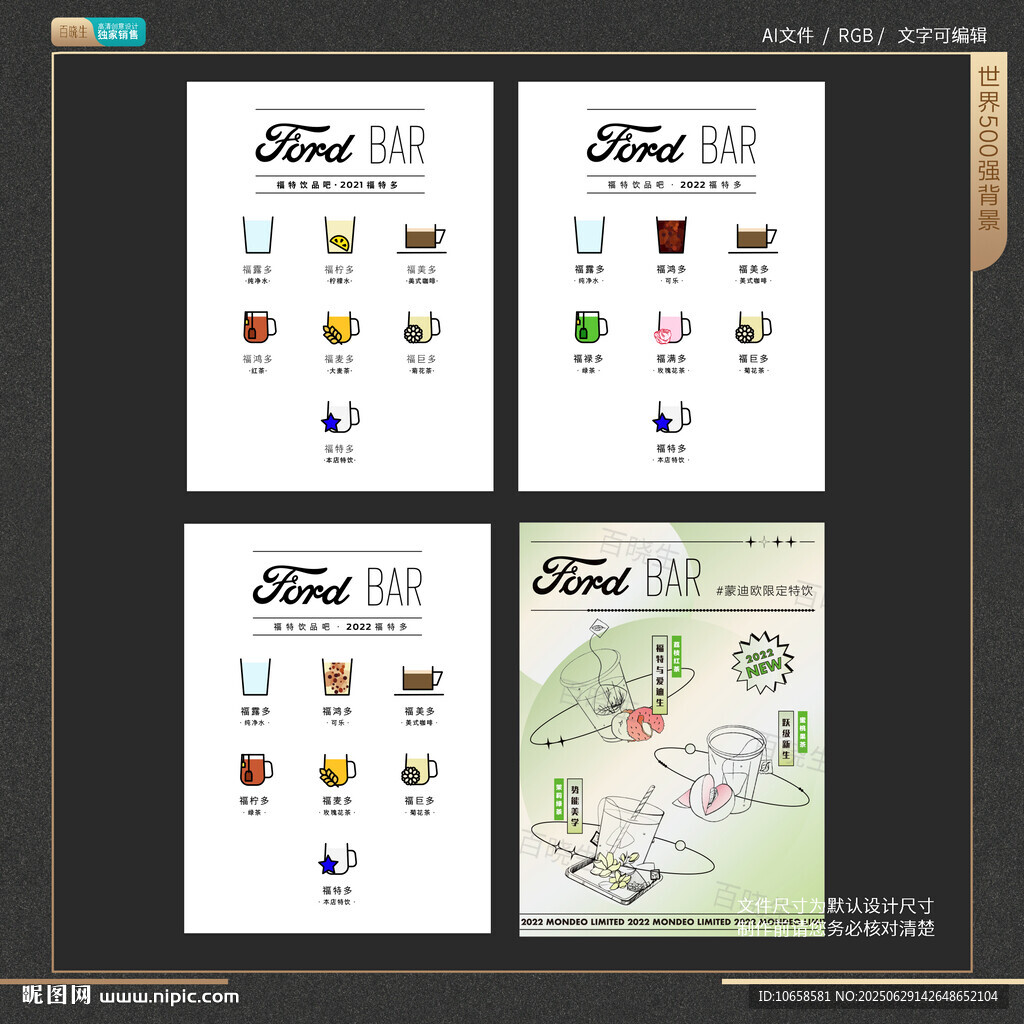
Task: Click the '#蒙迪欧限定特饮' hashtag text
Action: point(764,591)
